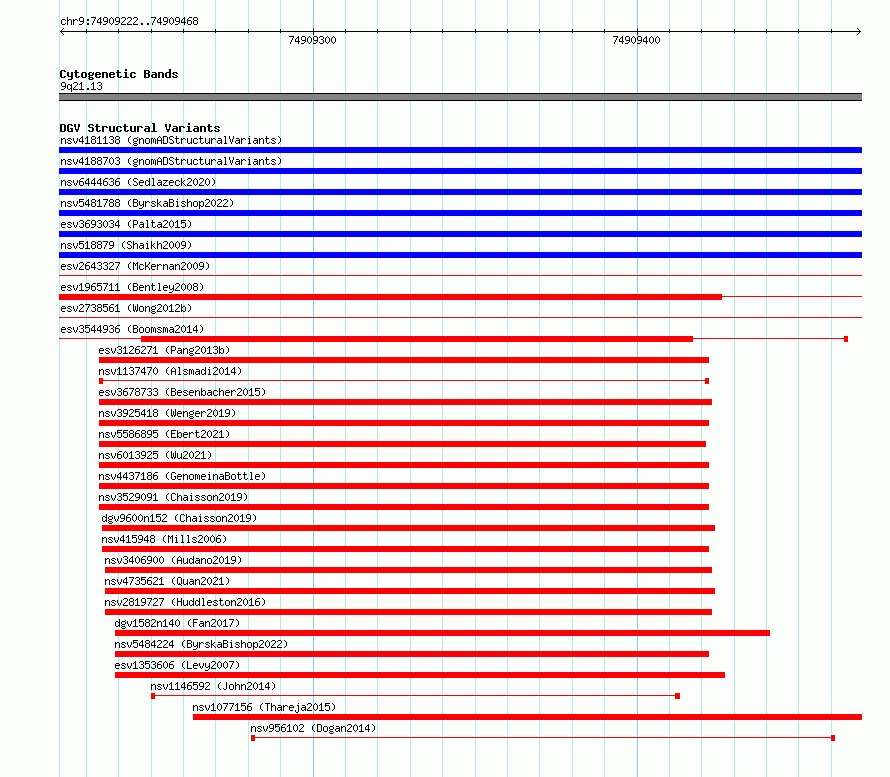
Task: Click the chr9:74909222..74909468 region label
Action: tap(129, 22)
